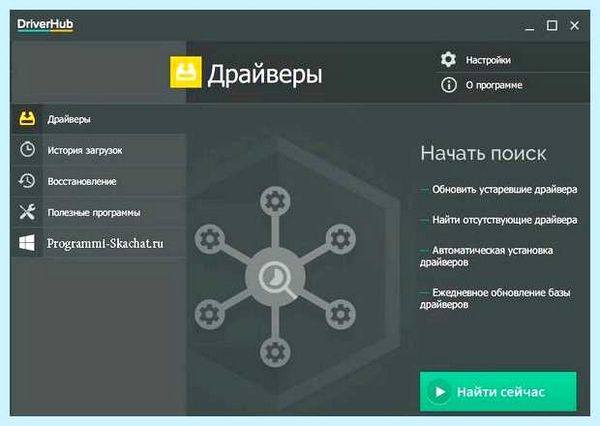Screen dimensions: 600x426
Task: Click the Восстановление restore-history icon
Action: (27, 181)
